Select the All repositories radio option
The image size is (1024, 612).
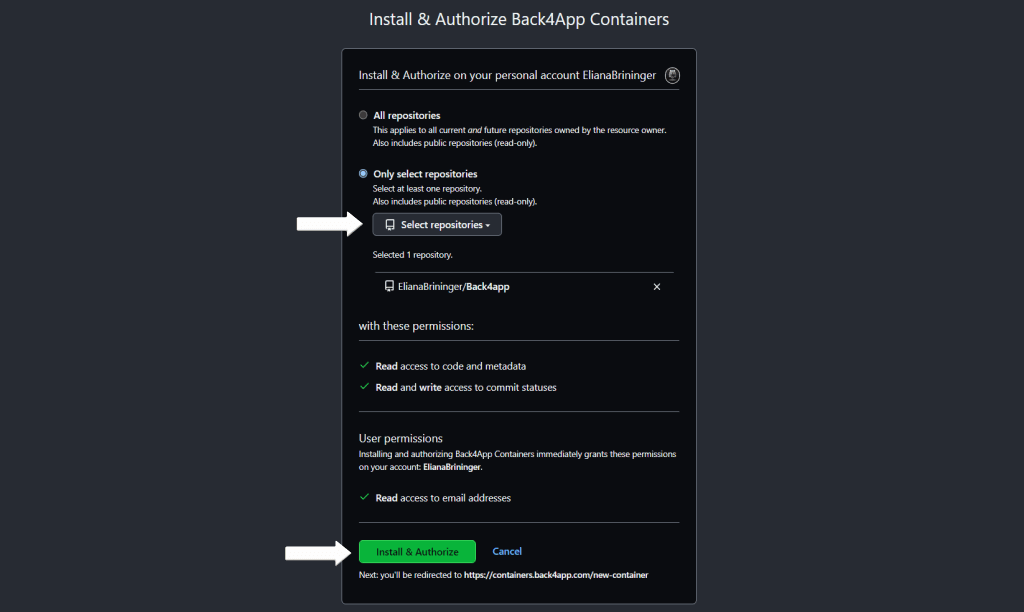363,115
